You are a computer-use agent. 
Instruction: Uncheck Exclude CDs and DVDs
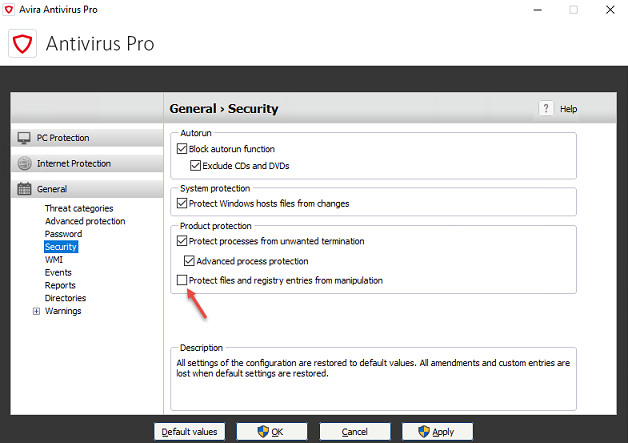pos(195,165)
